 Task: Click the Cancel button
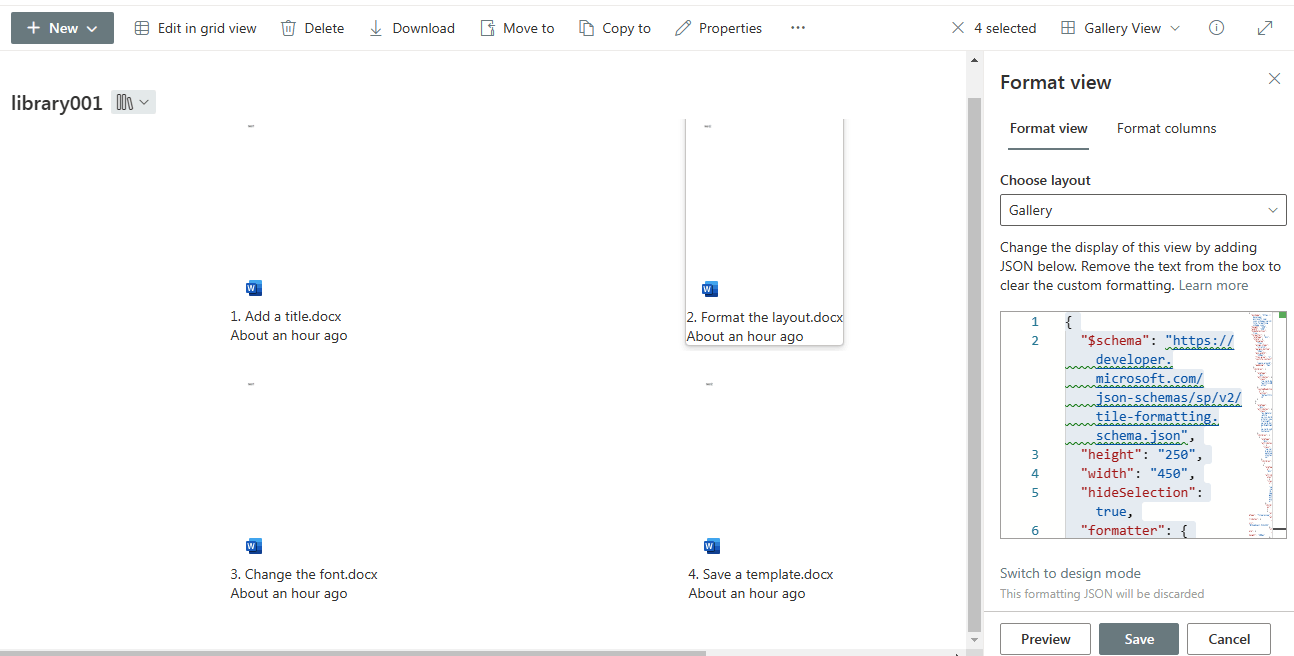(1229, 639)
